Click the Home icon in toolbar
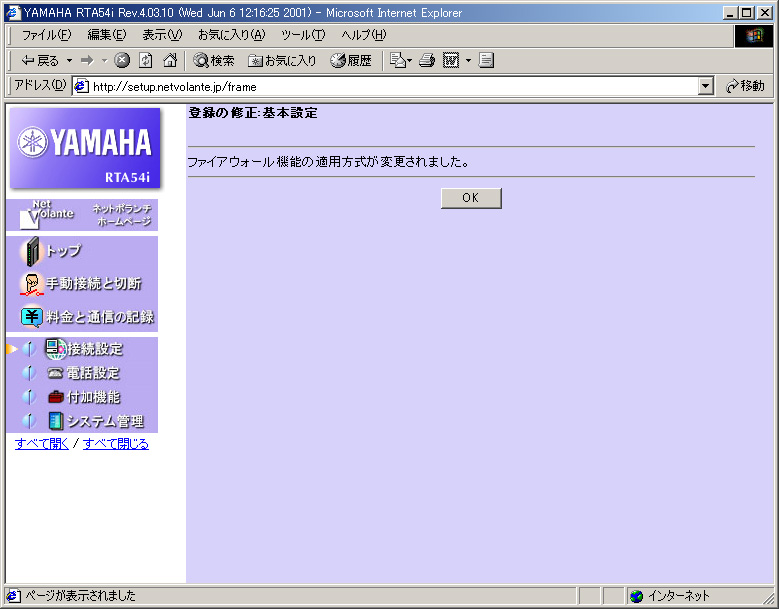 (170, 60)
